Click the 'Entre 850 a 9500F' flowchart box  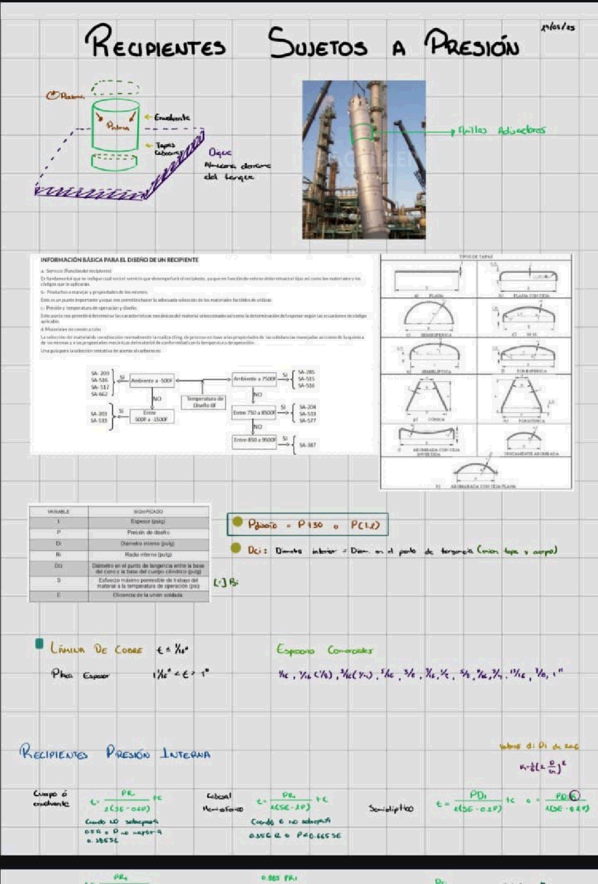[254, 440]
